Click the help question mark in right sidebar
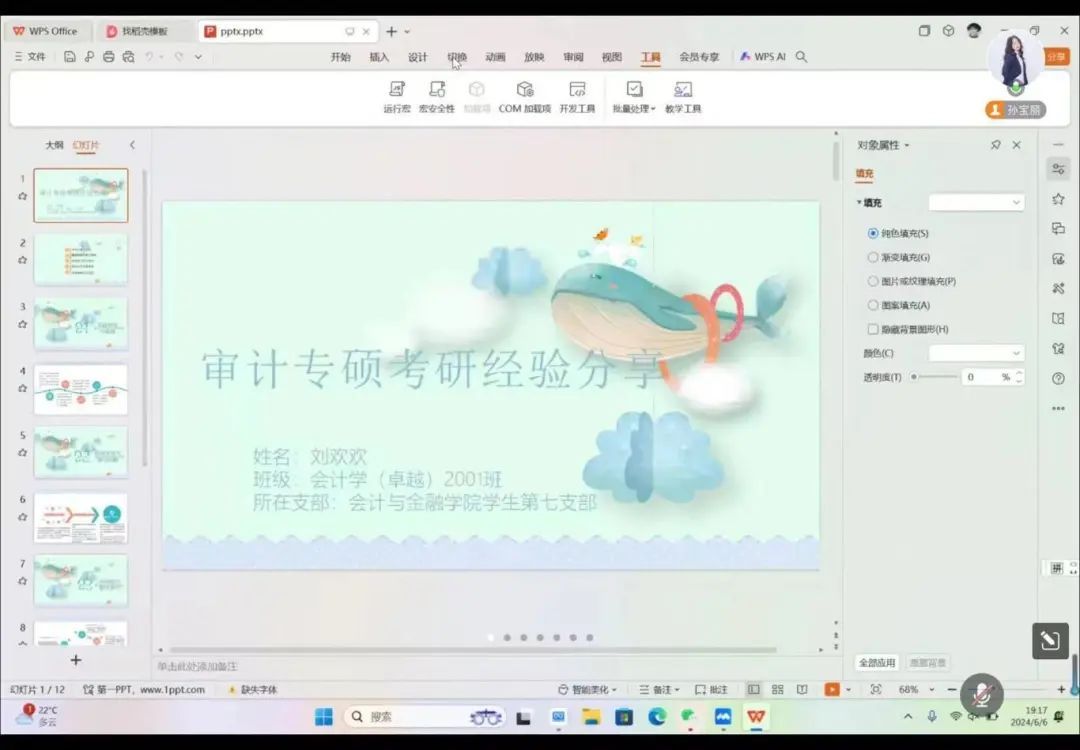1080x750 pixels. pyautogui.click(x=1058, y=379)
